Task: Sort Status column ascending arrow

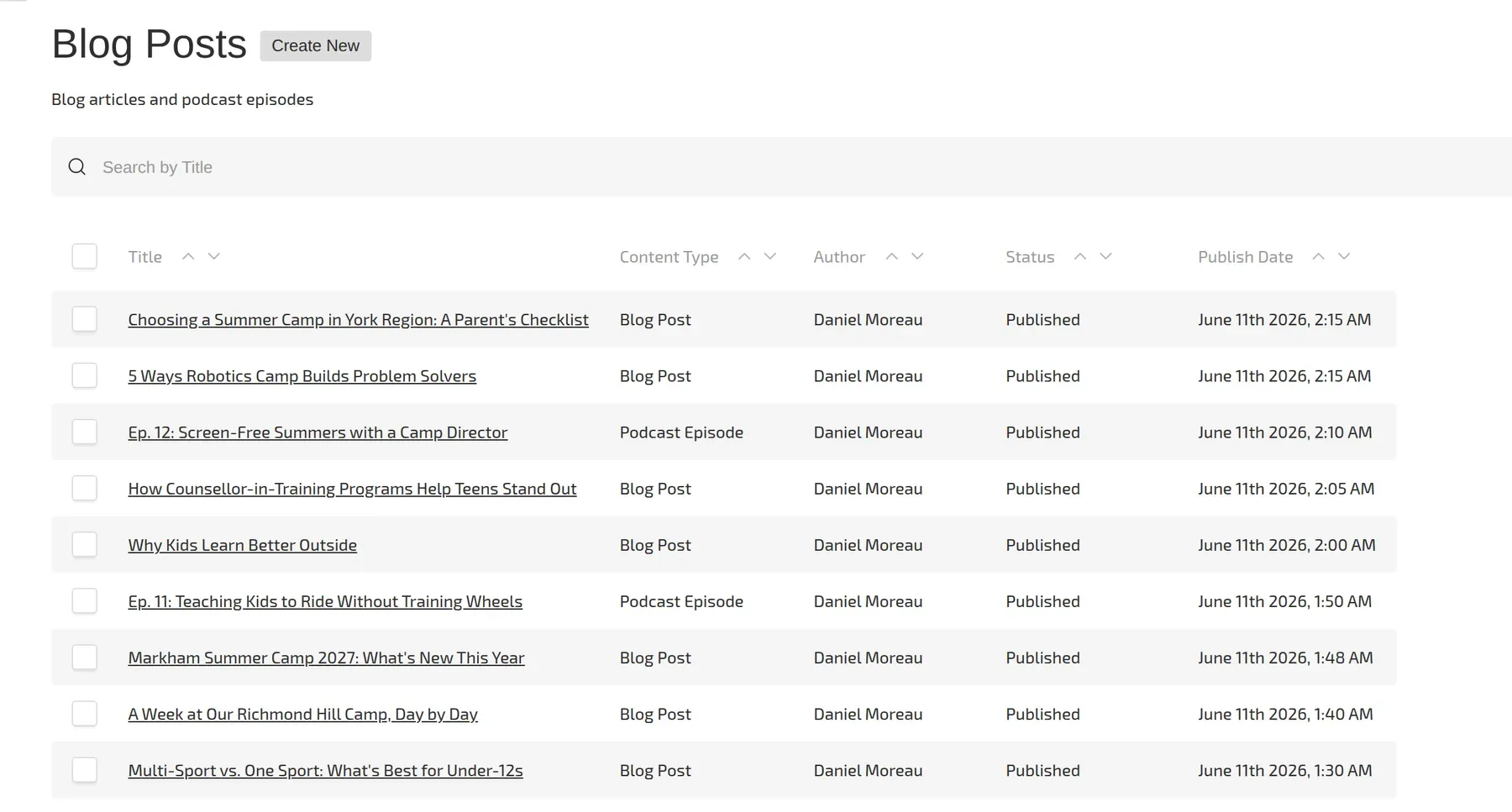Action: click(1080, 256)
